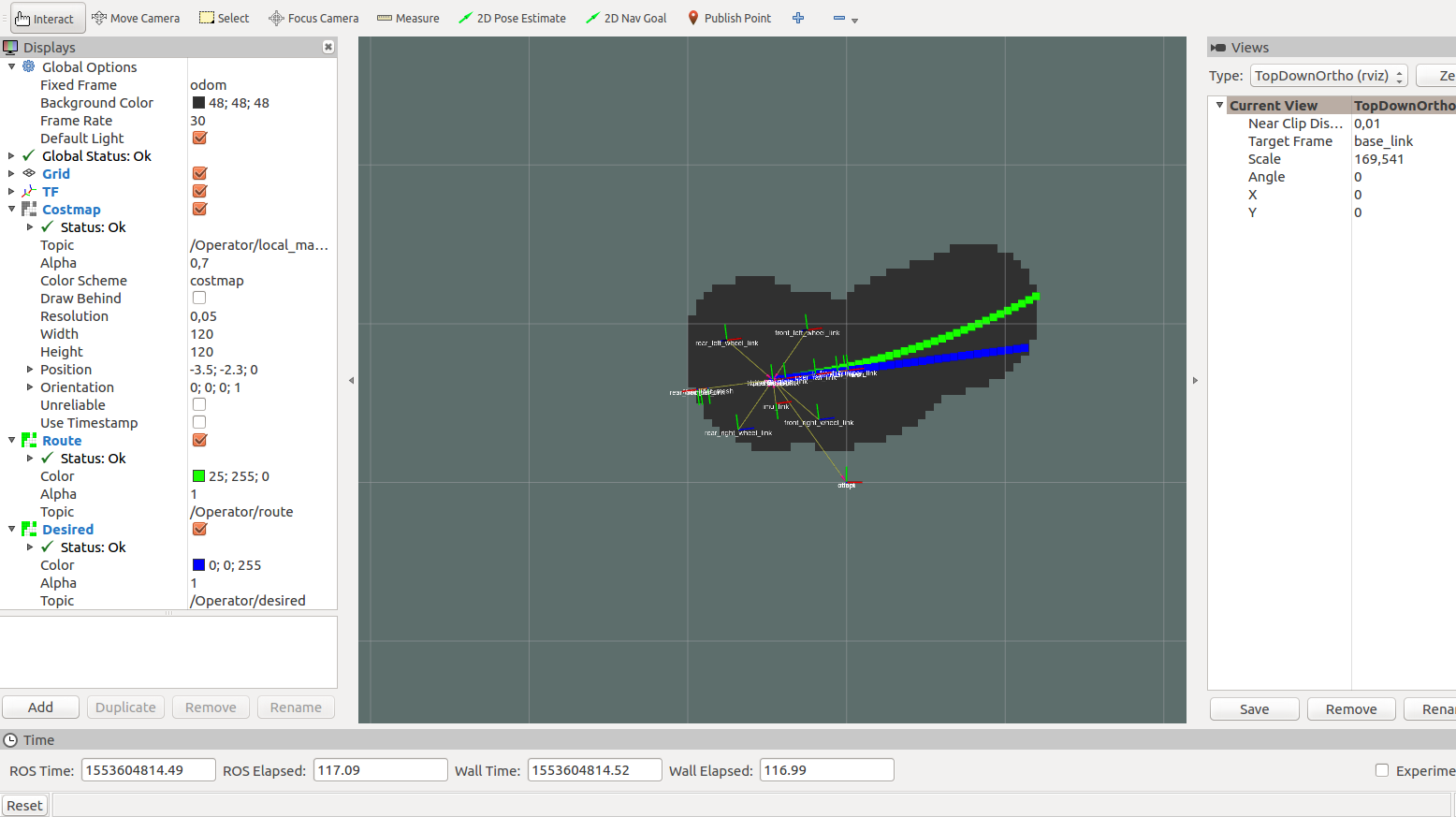The width and height of the screenshot is (1456, 817).
Task: Click the Reset button
Action: 24,806
